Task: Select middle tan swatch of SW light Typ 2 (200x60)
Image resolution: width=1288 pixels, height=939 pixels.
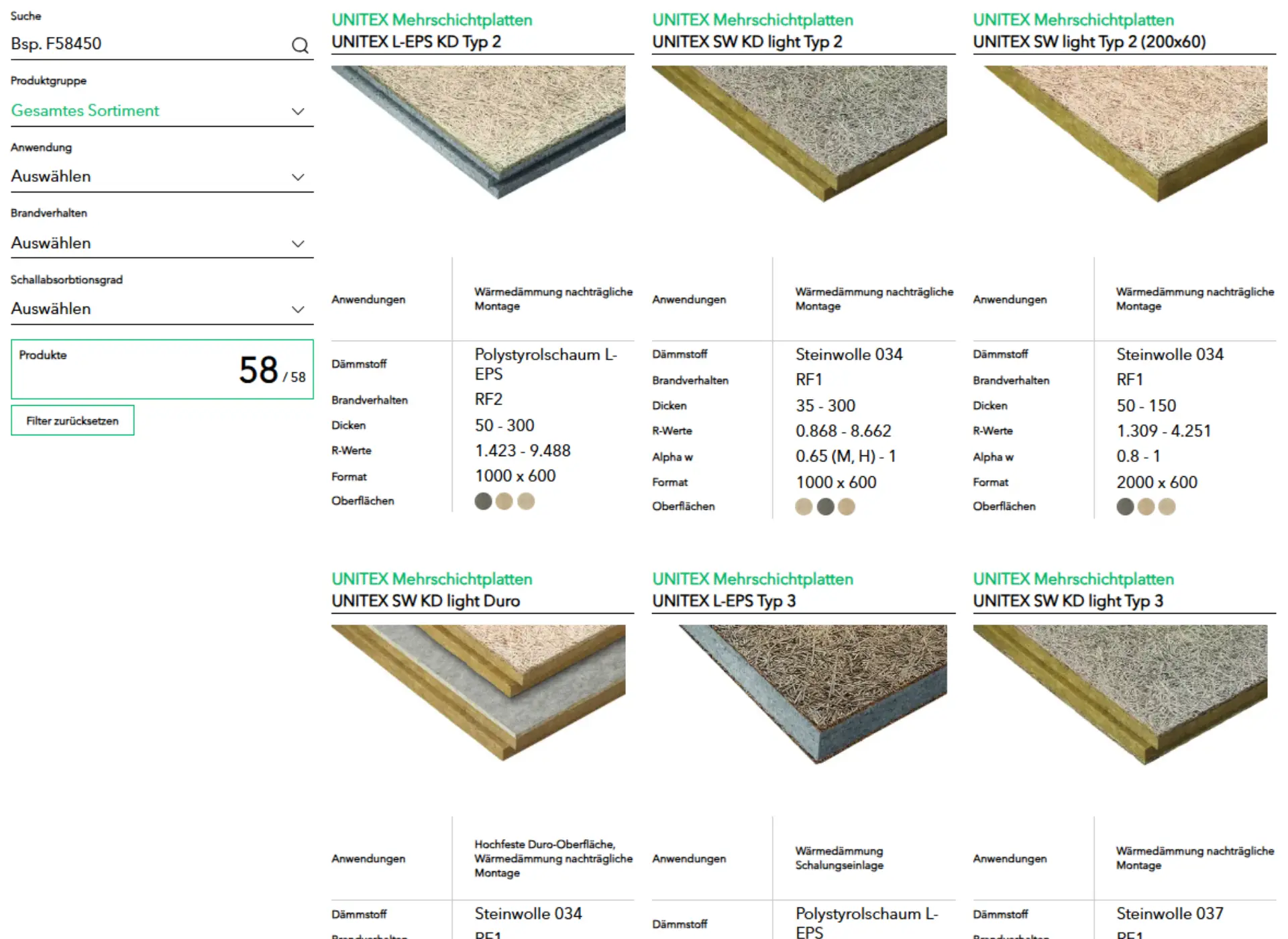Action: (1146, 506)
